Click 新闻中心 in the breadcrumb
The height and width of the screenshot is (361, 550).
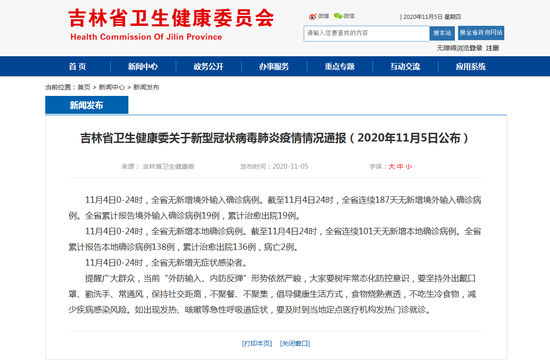tap(112, 87)
